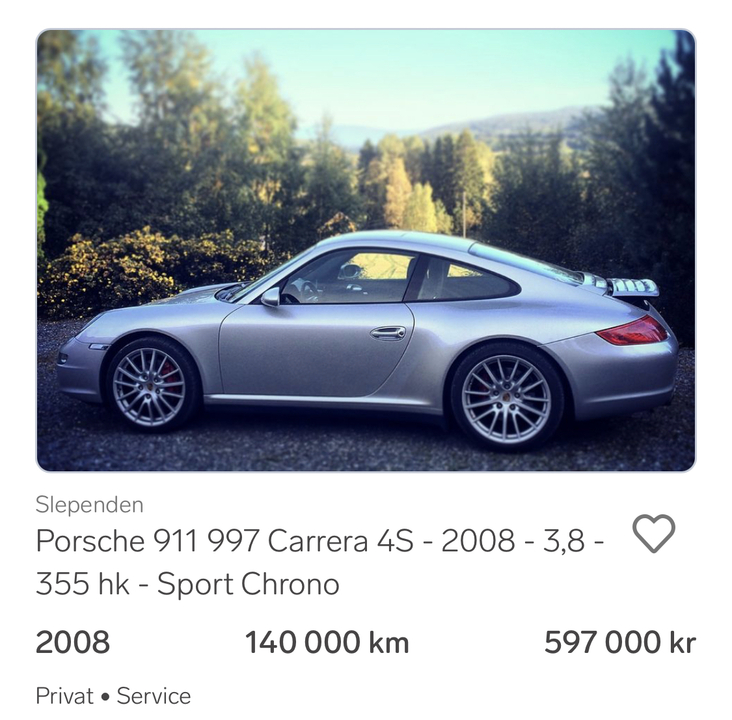
Task: Click the '2008' text inside the listing title
Action: coord(478,541)
